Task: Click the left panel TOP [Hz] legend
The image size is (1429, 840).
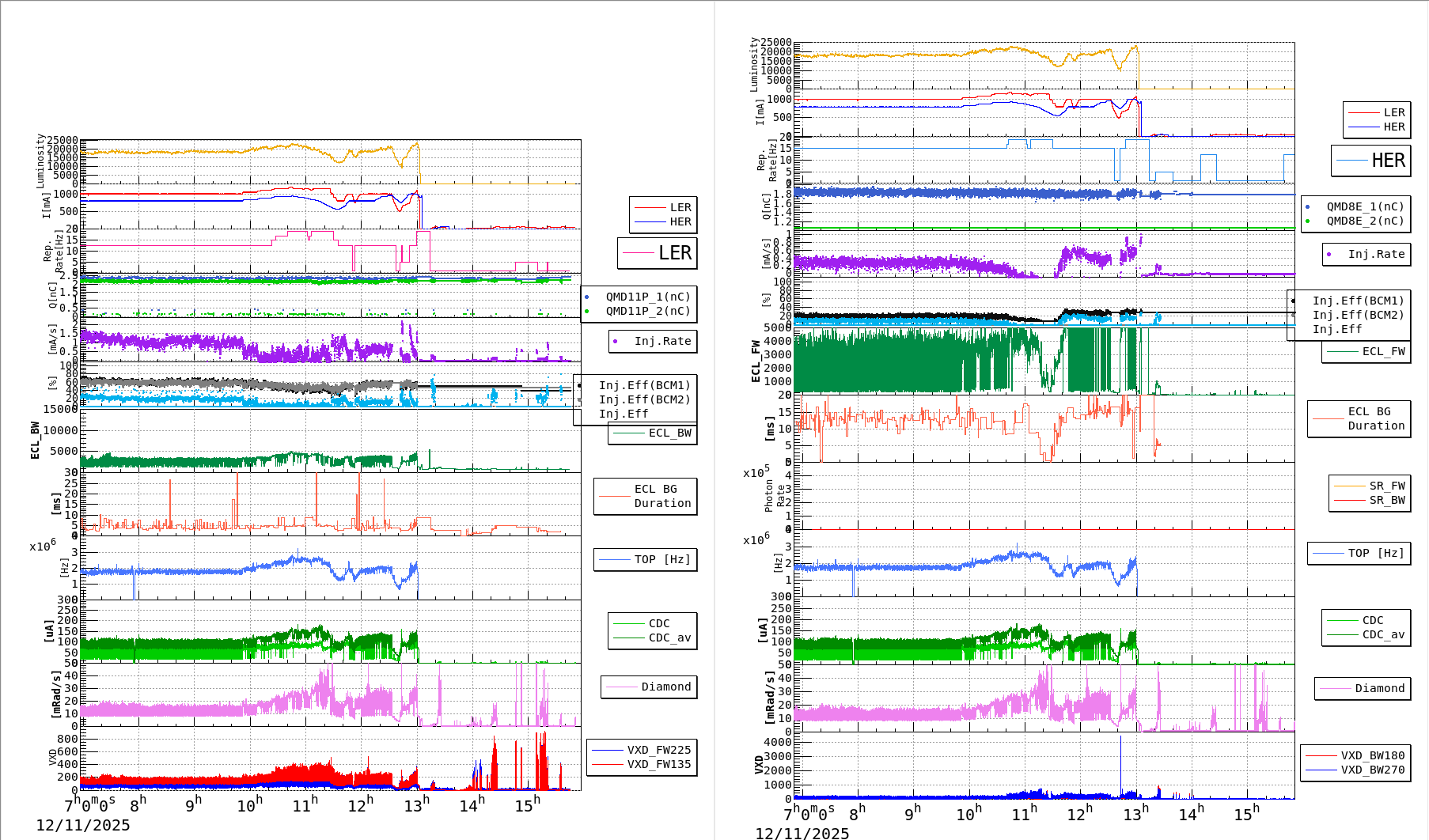Action: tap(661, 559)
